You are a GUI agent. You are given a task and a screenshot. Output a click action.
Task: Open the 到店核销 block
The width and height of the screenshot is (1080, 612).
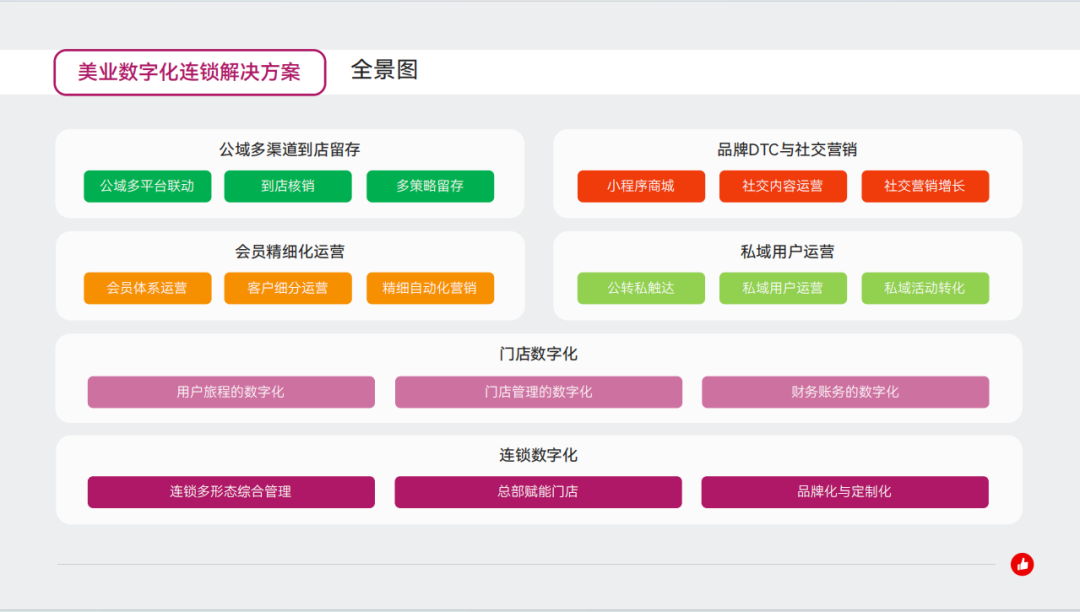288,186
